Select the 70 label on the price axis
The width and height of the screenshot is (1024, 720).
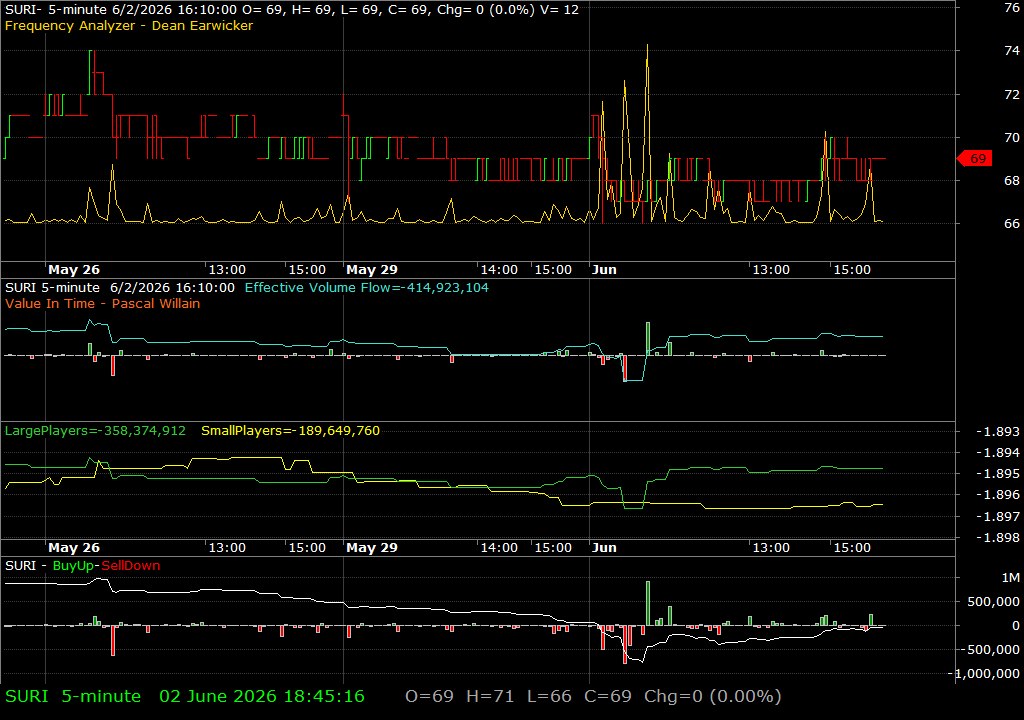pos(1012,137)
